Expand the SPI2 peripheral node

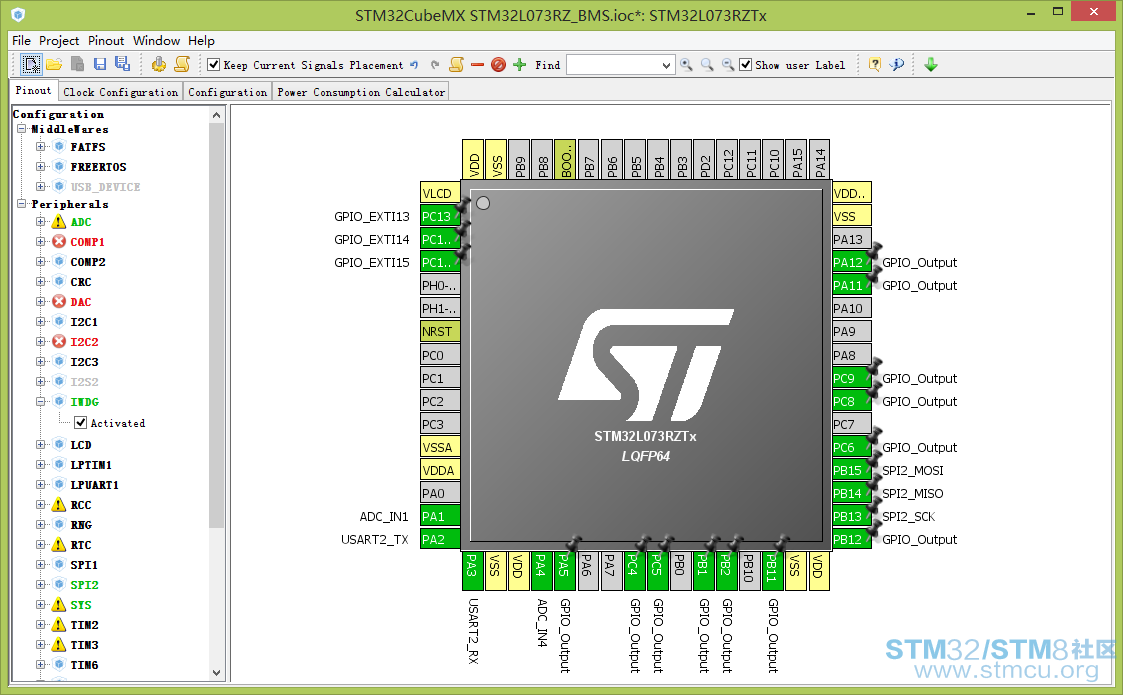(41, 585)
